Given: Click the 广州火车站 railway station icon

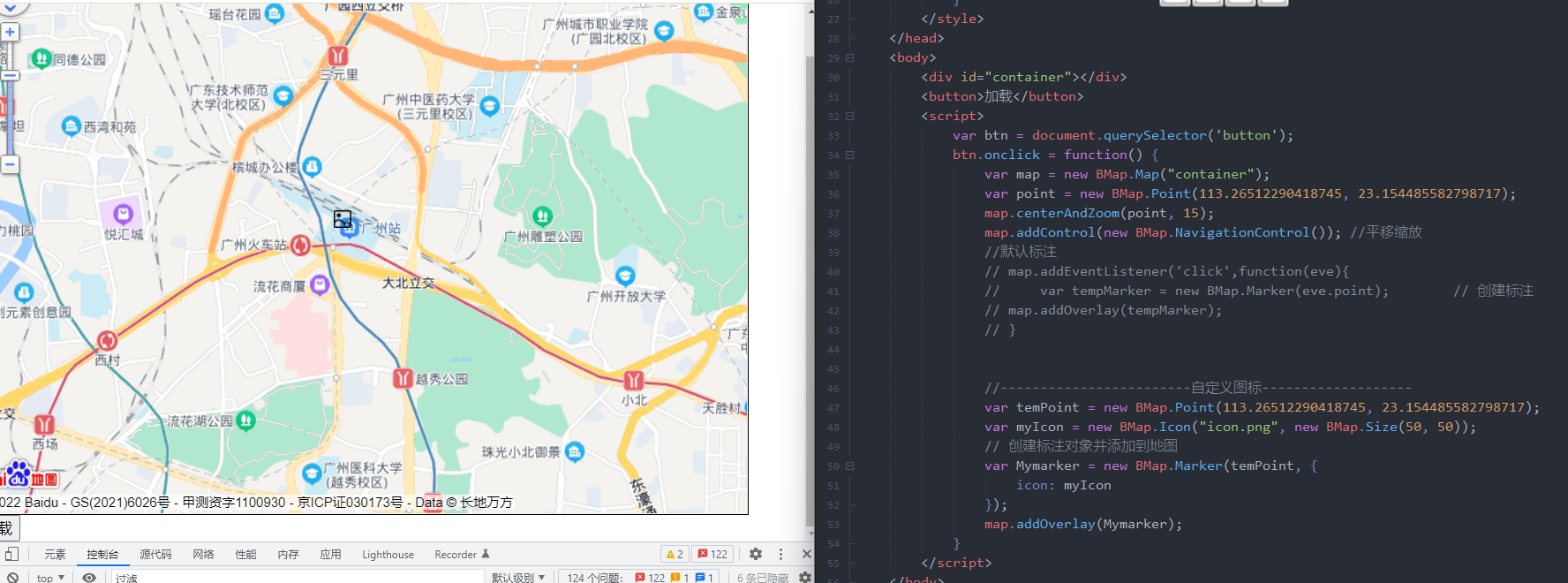Looking at the screenshot, I should (301, 245).
